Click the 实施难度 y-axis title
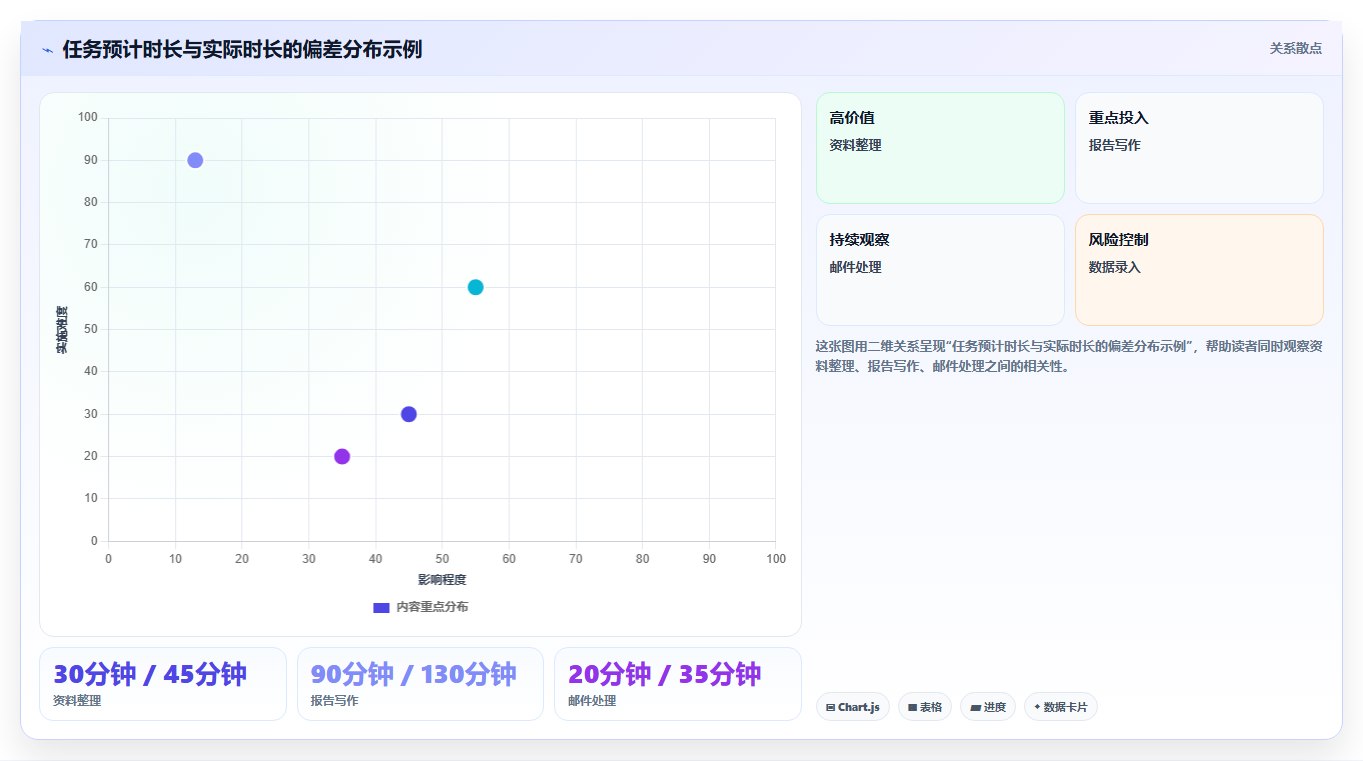This screenshot has width=1363, height=761. (x=62, y=330)
